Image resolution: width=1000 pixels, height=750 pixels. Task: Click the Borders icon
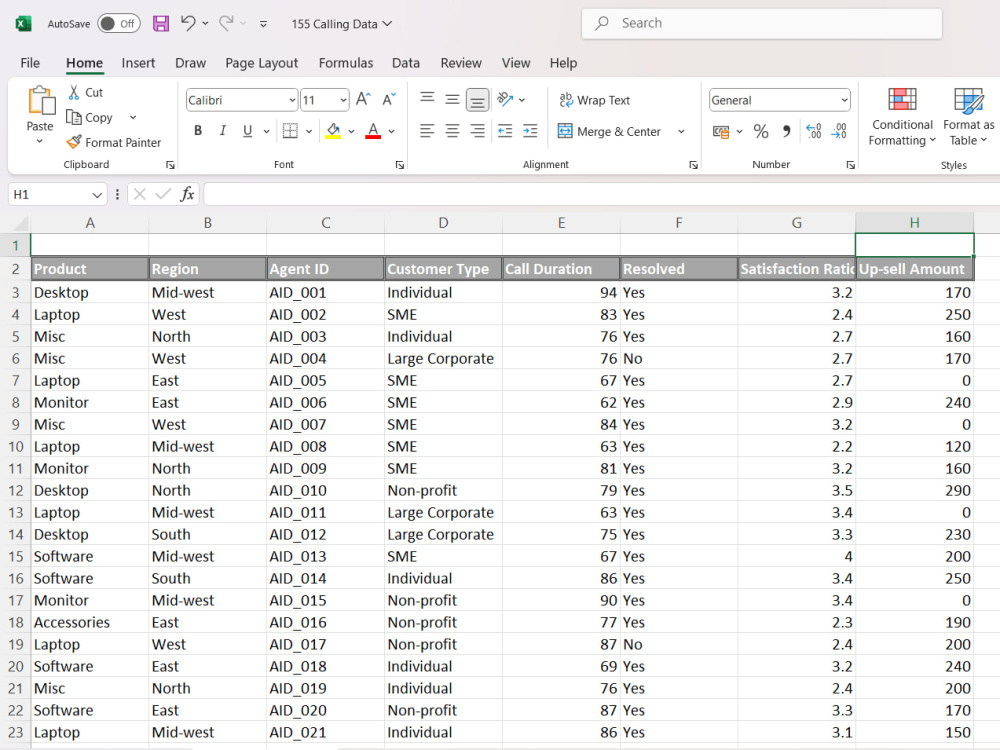290,131
